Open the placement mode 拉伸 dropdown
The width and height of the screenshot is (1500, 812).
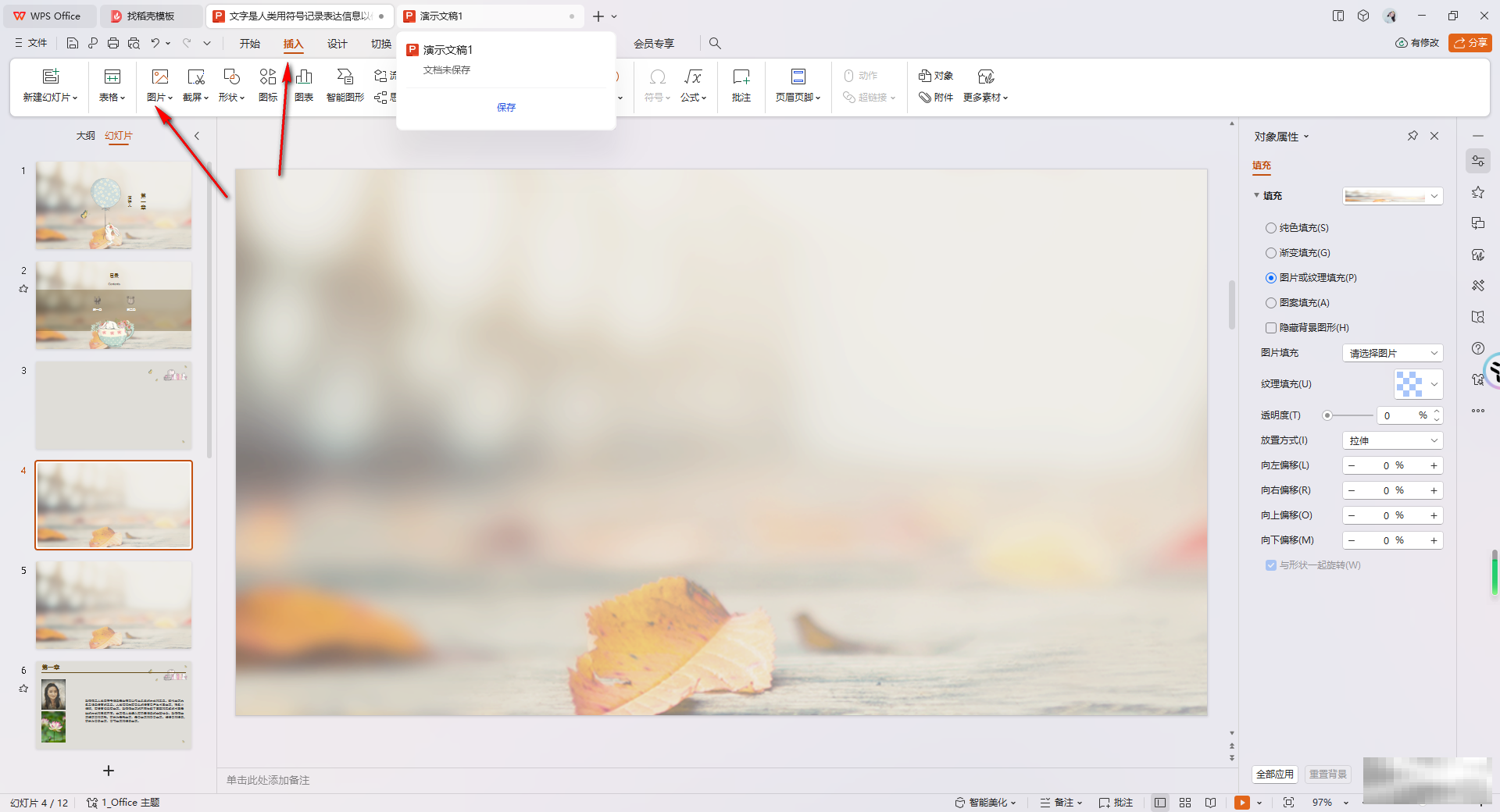click(1393, 440)
